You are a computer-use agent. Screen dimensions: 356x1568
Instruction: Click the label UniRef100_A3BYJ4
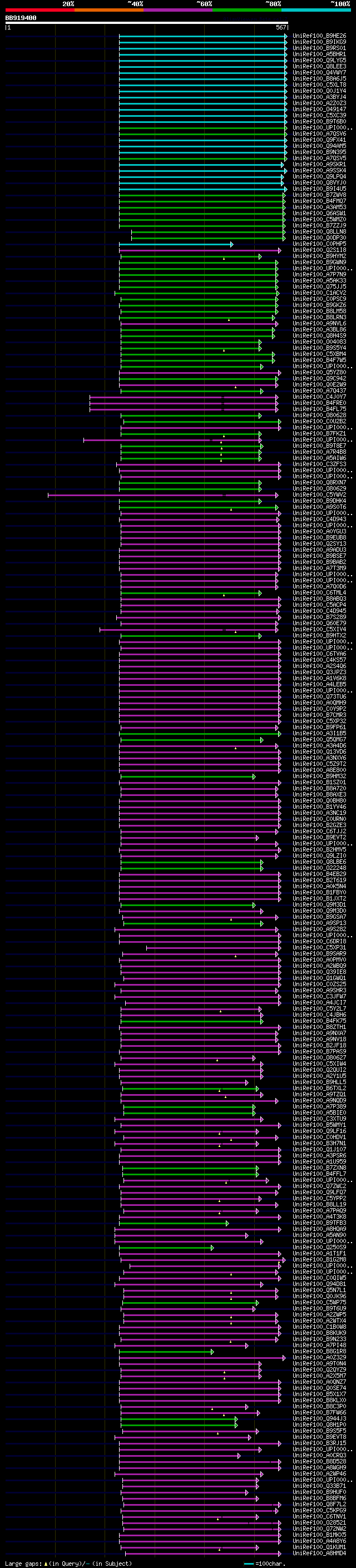(x=319, y=97)
